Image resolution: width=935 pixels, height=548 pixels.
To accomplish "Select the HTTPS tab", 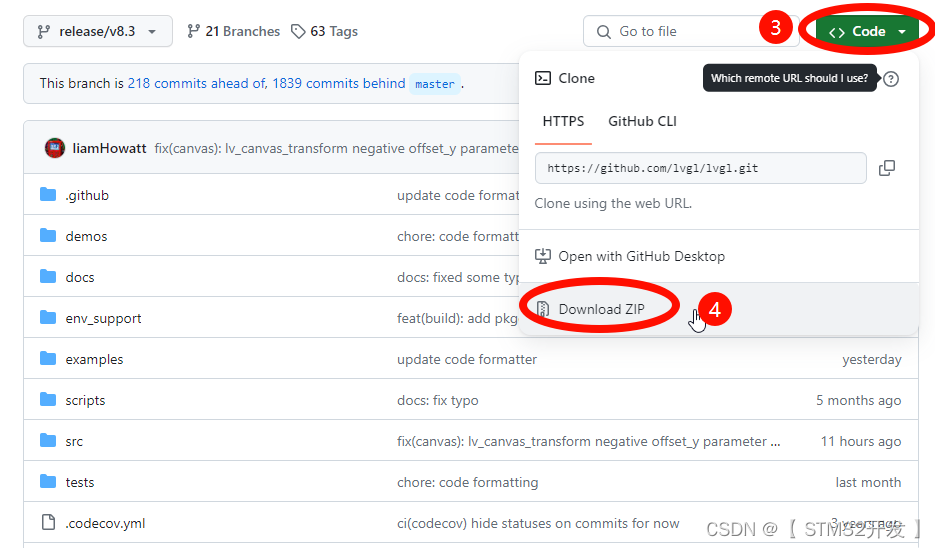I will coord(563,122).
